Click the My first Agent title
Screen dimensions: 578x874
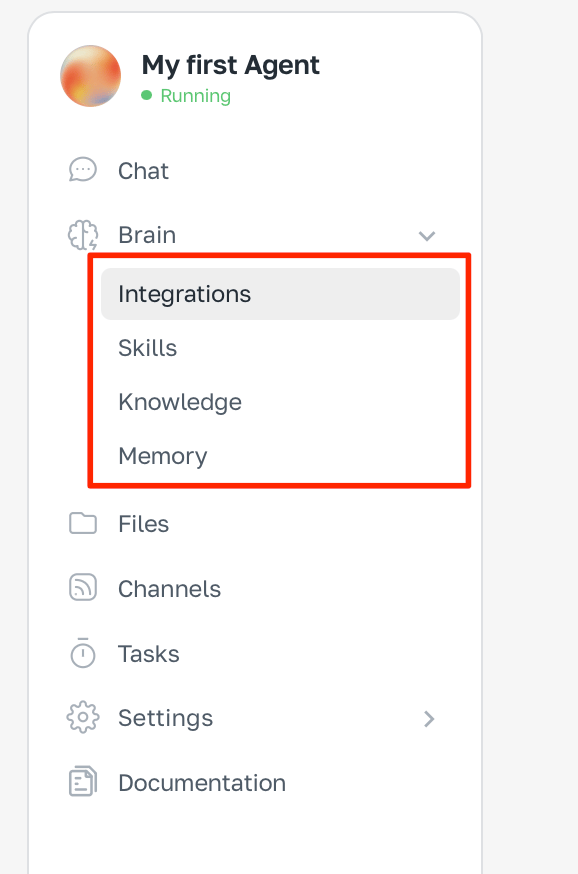click(230, 65)
